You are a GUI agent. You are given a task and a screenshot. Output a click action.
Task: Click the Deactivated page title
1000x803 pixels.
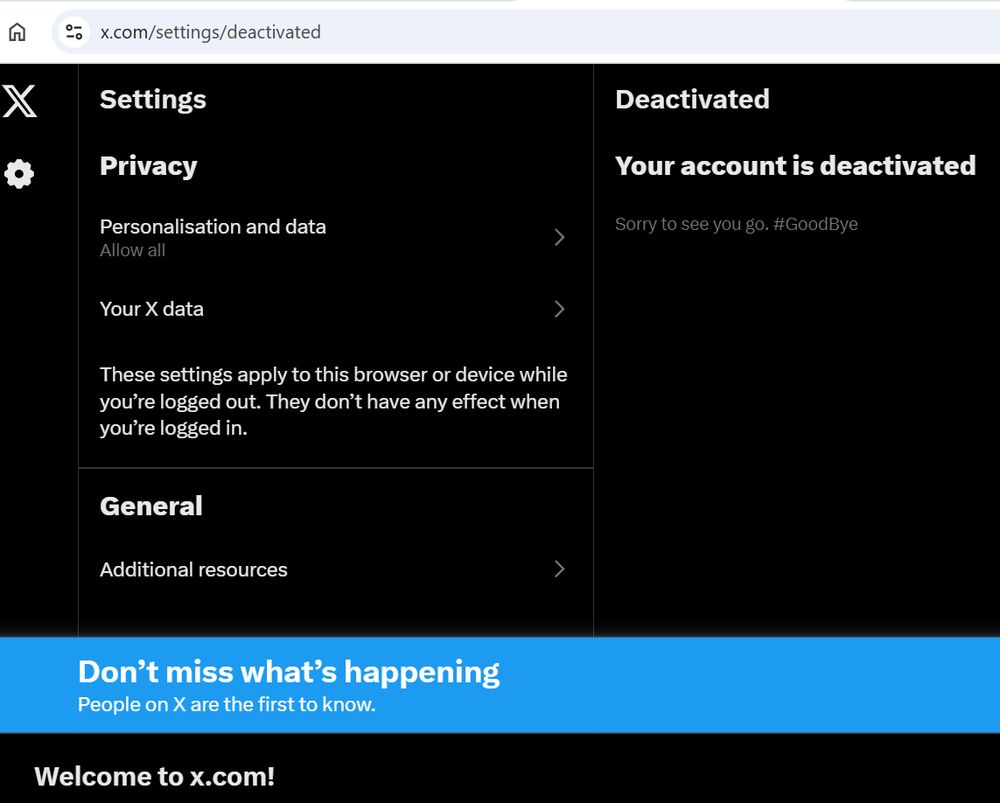click(x=692, y=99)
